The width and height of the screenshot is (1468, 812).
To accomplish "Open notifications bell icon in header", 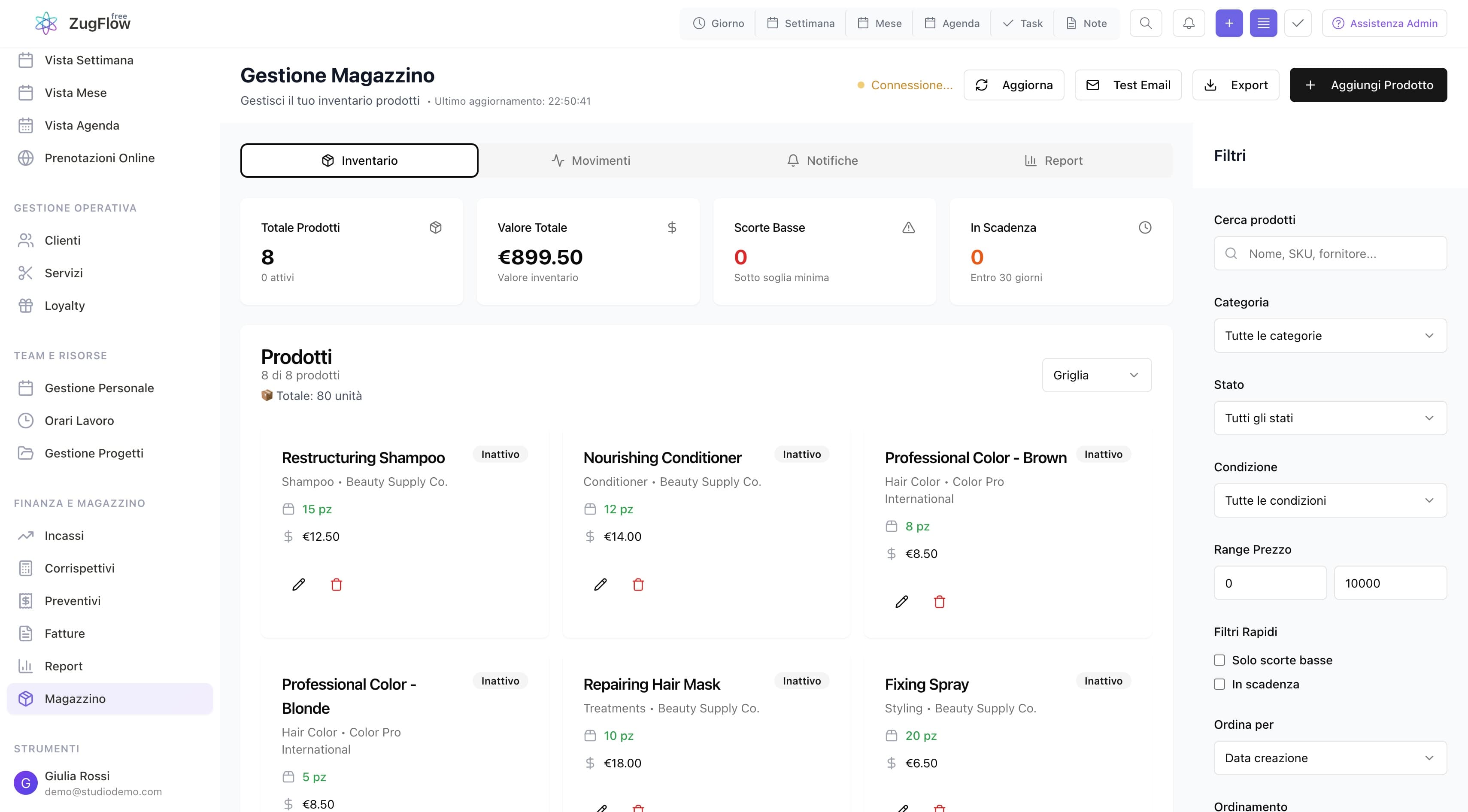I will (1188, 23).
